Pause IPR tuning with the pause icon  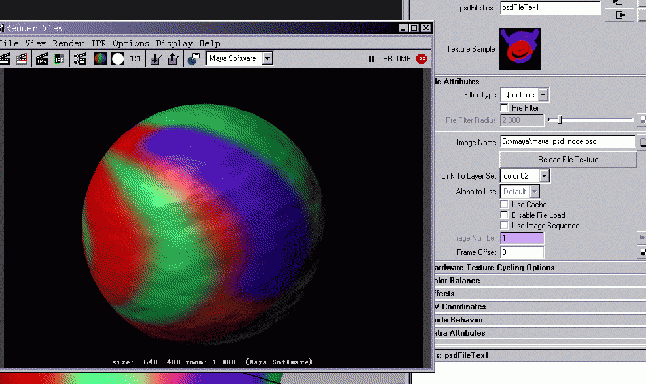(x=371, y=59)
